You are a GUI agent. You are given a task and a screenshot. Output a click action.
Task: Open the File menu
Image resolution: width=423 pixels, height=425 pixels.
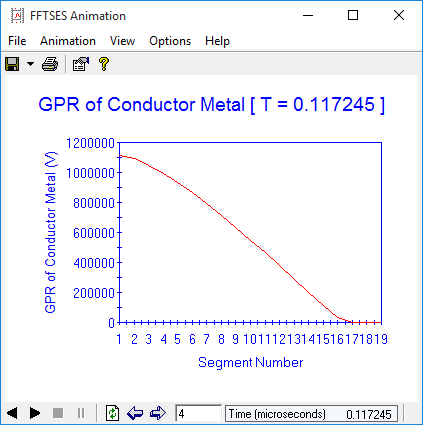17,41
